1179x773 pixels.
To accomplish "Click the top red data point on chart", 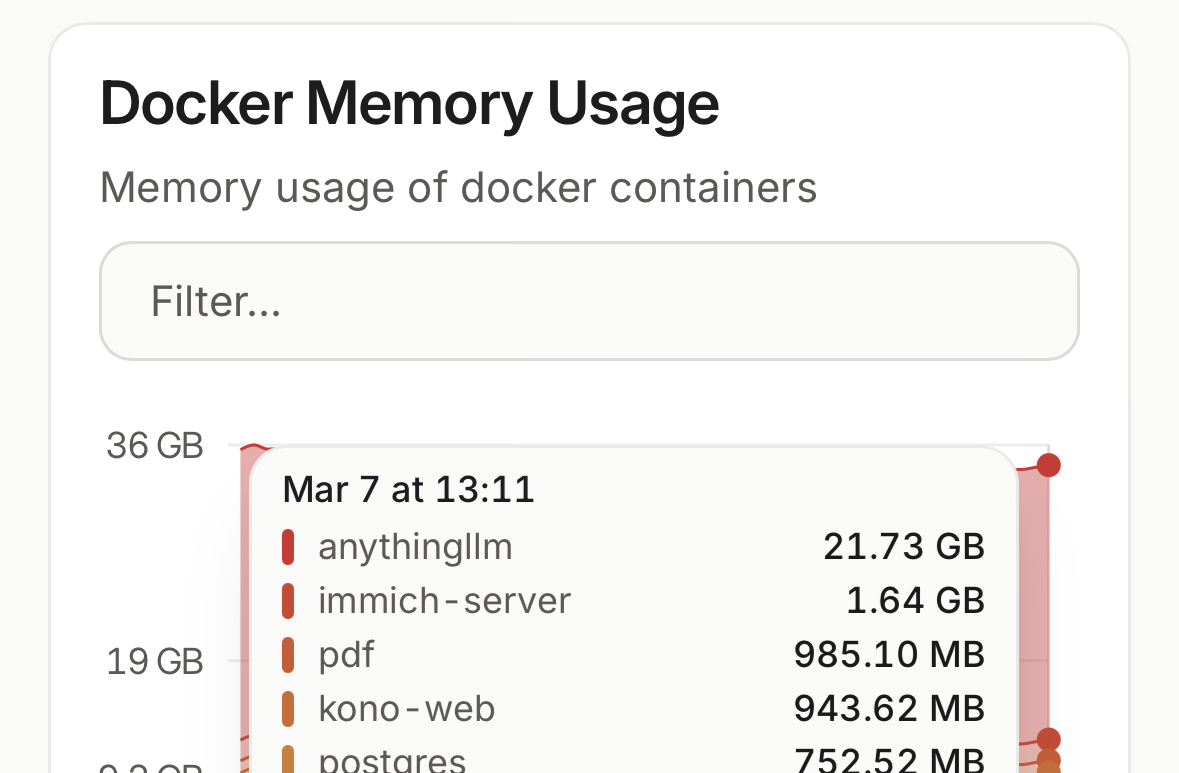I will [1048, 465].
